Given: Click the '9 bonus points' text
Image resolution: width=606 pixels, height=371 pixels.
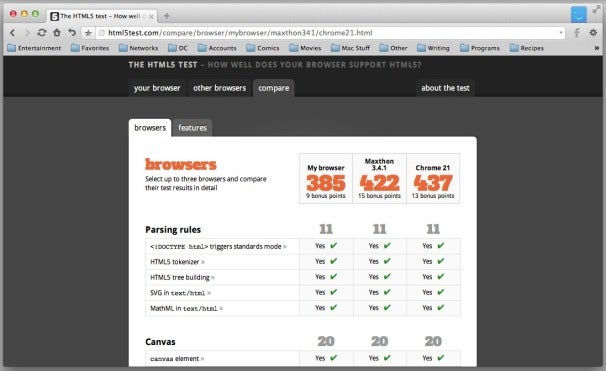Looking at the screenshot, I should tap(326, 196).
